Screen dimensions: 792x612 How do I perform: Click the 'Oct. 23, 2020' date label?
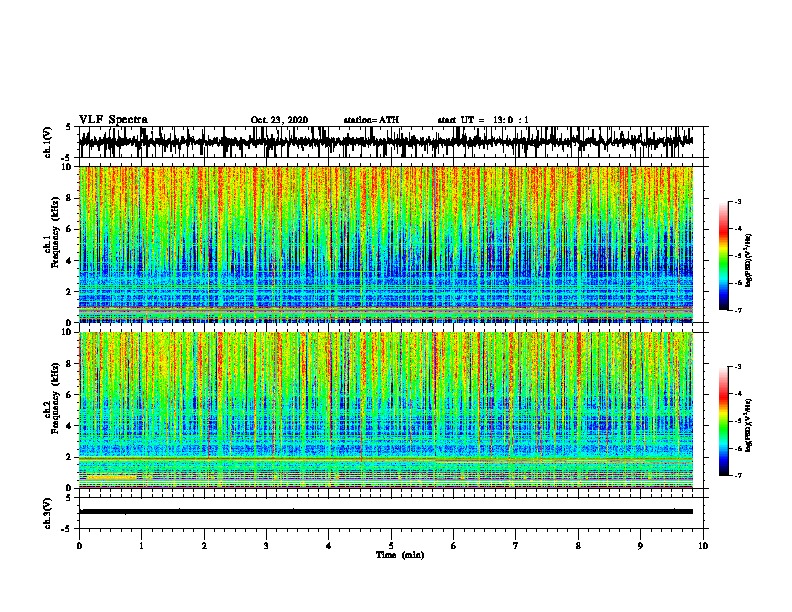point(279,120)
